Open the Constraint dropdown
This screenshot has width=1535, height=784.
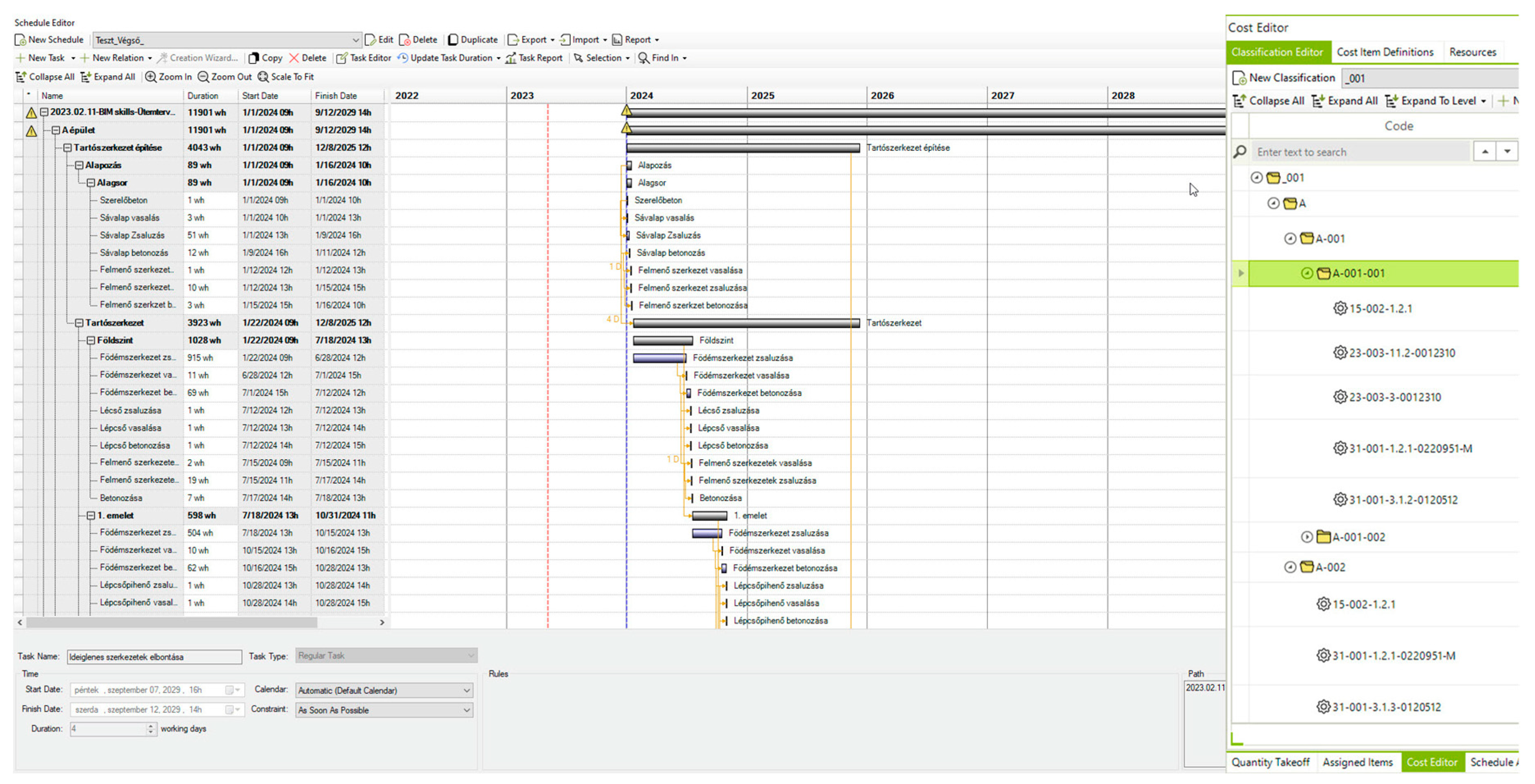click(x=467, y=710)
